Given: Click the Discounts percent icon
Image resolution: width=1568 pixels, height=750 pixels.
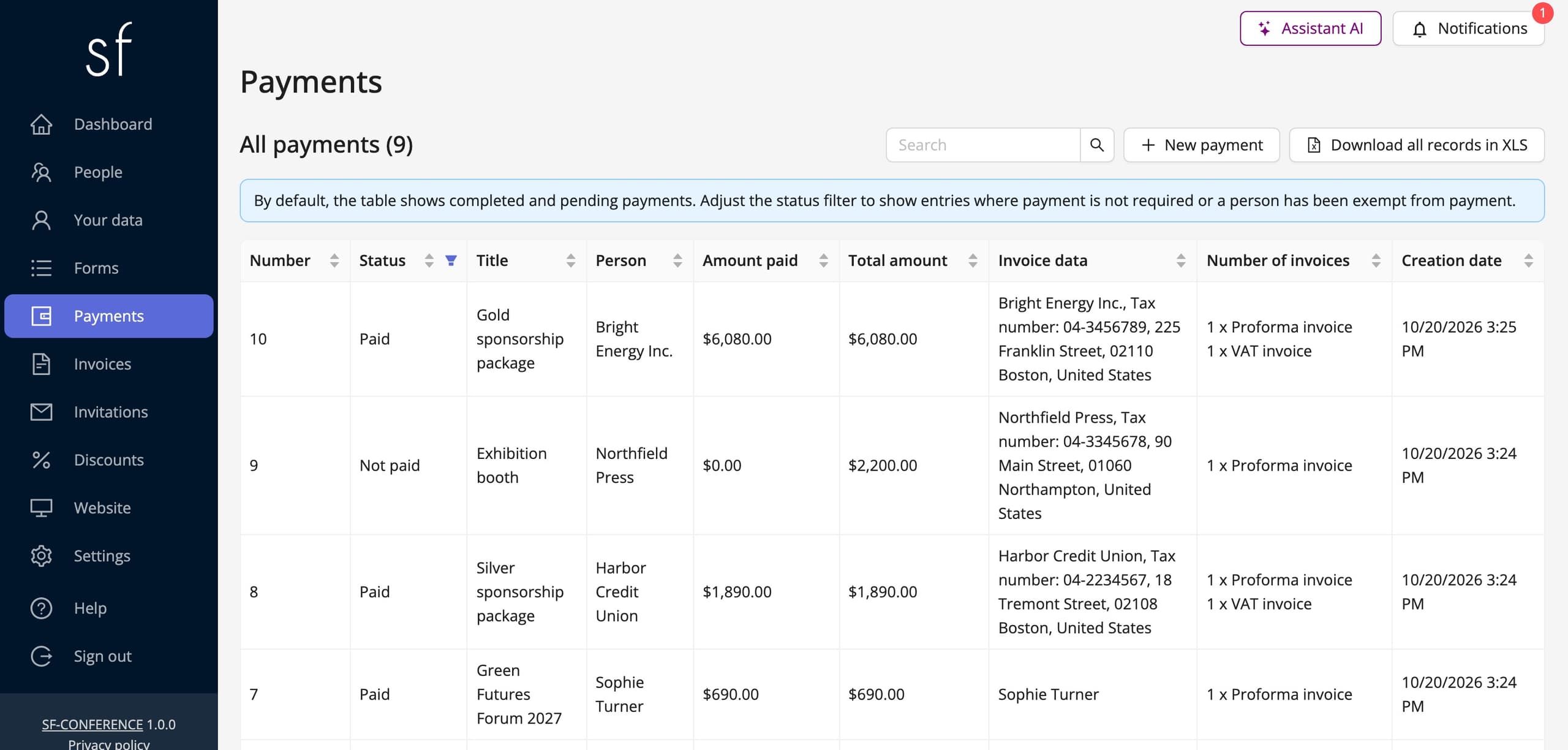Looking at the screenshot, I should 41,460.
